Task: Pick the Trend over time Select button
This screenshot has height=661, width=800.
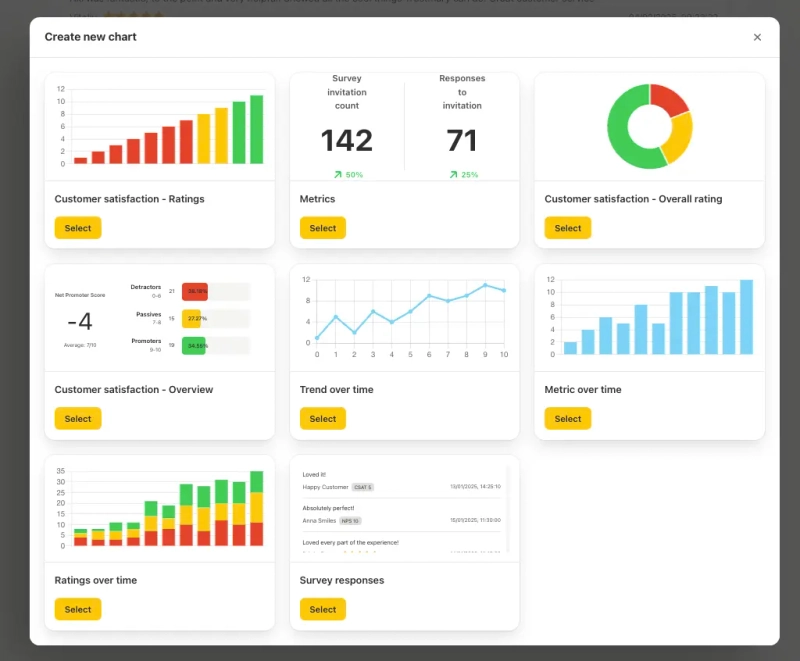Action: pyautogui.click(x=322, y=419)
